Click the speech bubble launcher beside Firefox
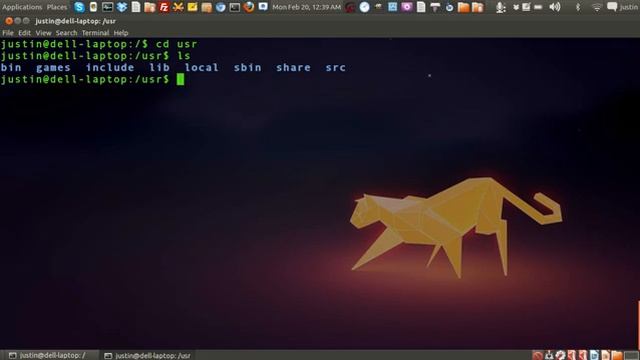Viewport: 640px width, 360px height. coord(263,7)
